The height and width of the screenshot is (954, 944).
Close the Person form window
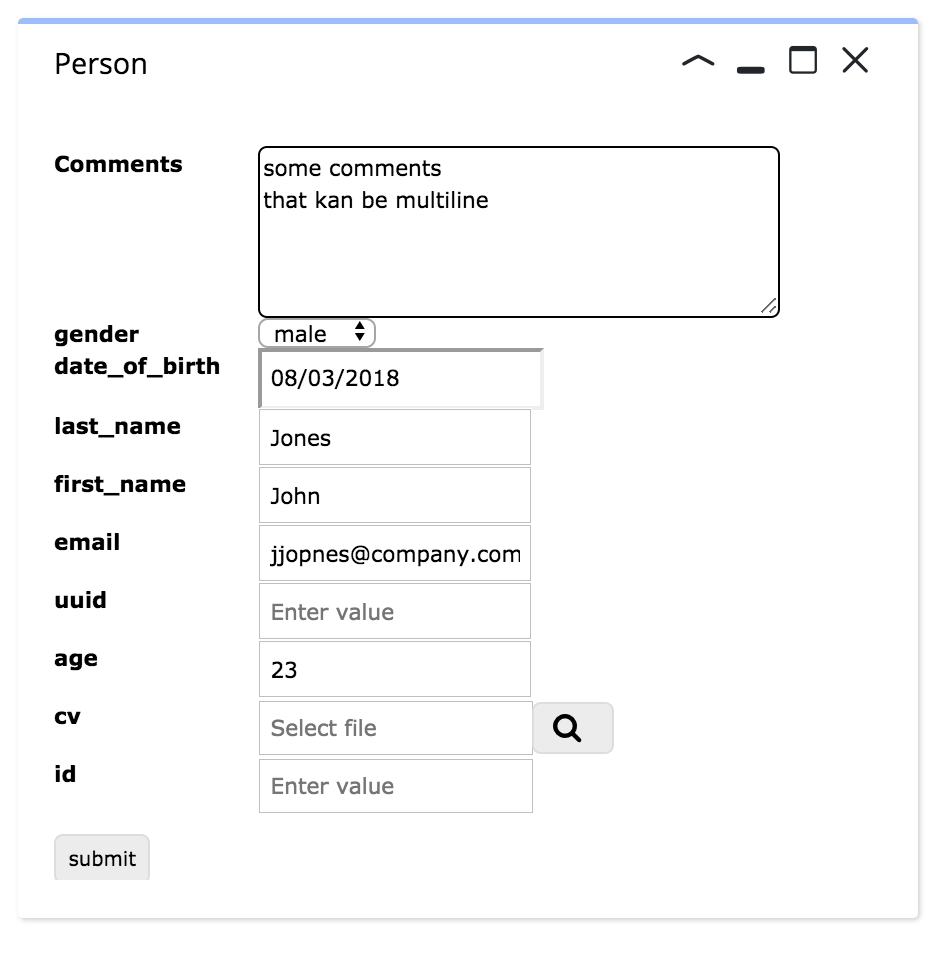pyautogui.click(x=855, y=60)
